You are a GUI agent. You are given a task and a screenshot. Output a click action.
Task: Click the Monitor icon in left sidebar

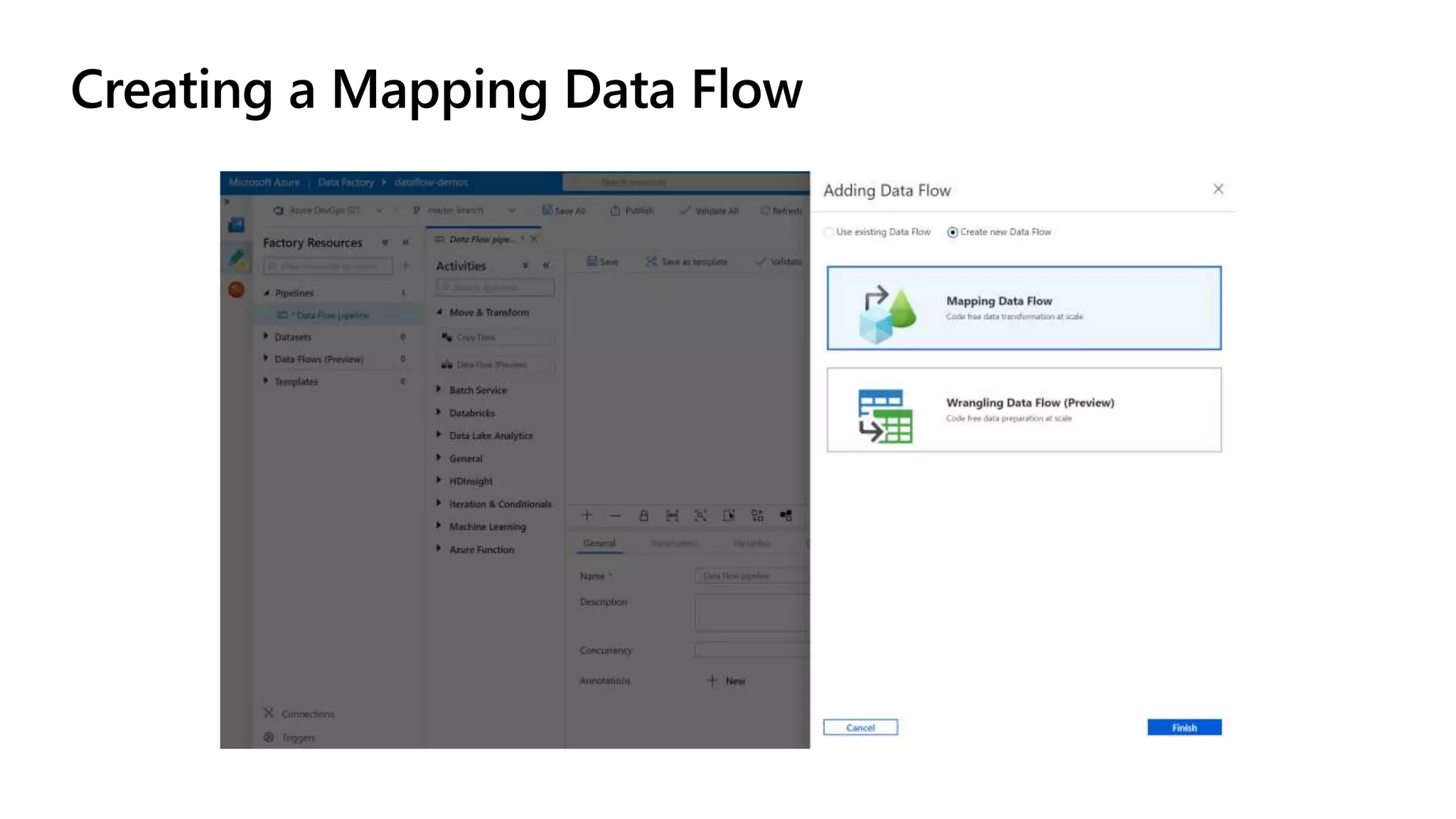(237, 290)
